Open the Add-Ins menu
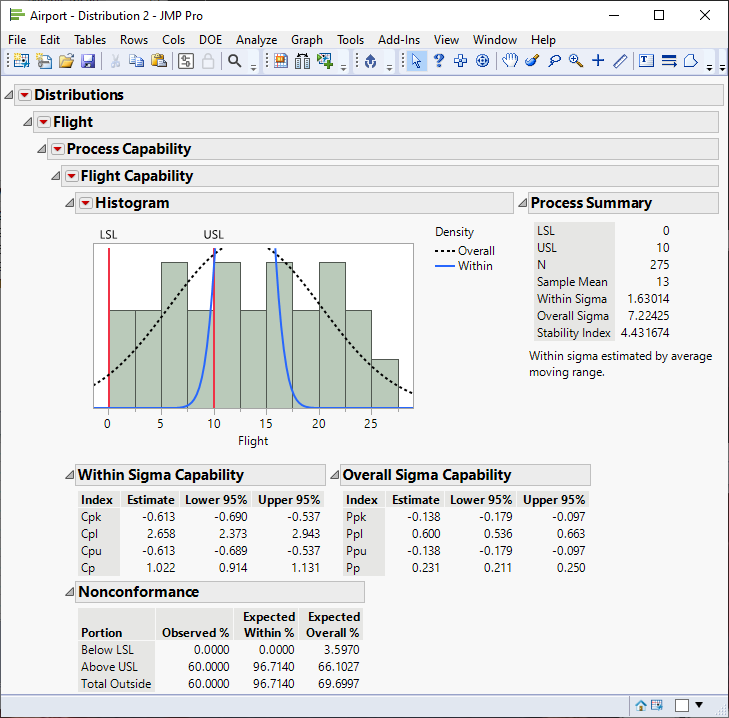Viewport: 729px width, 718px height. click(x=398, y=40)
